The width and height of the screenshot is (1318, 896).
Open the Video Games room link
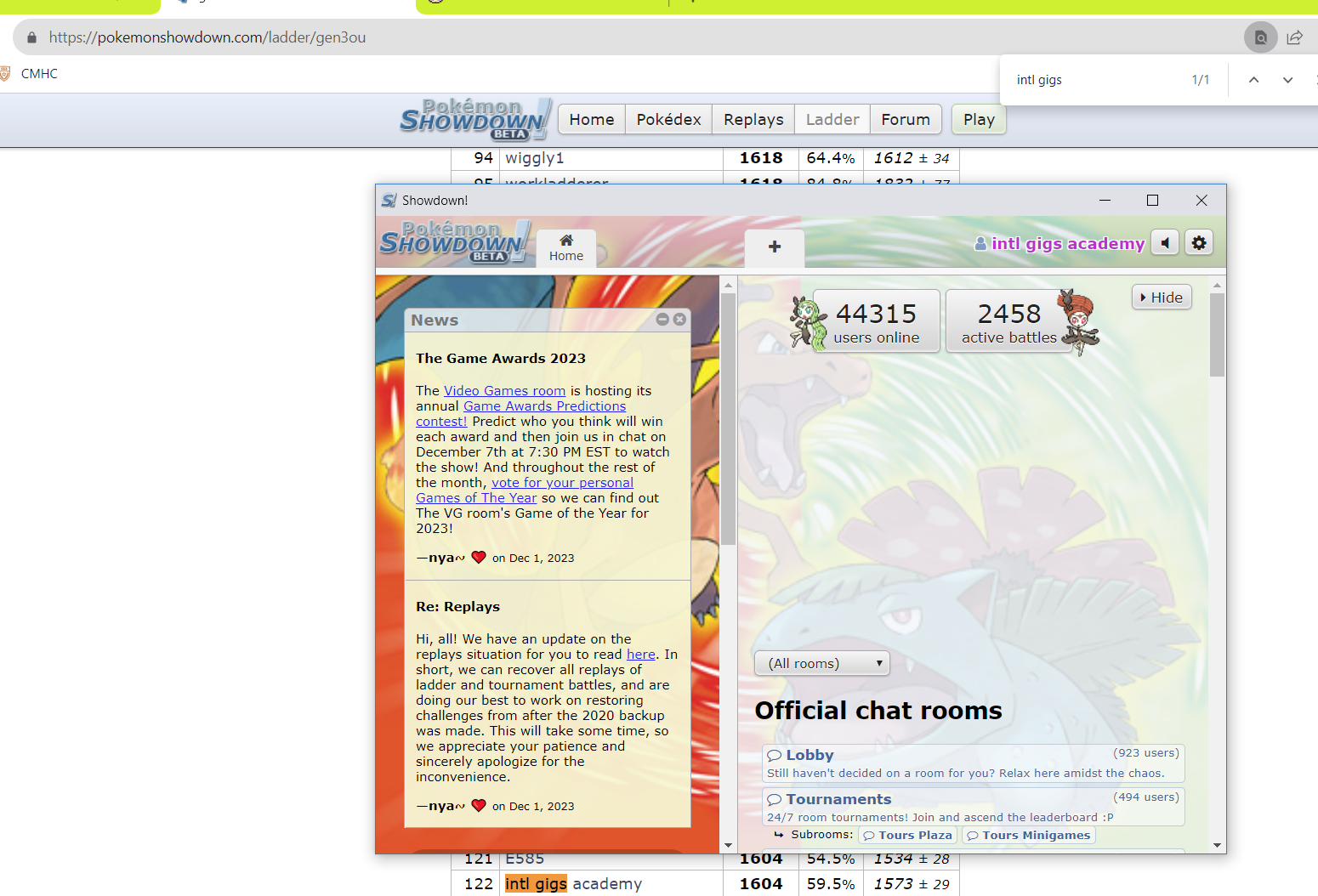[x=504, y=391]
